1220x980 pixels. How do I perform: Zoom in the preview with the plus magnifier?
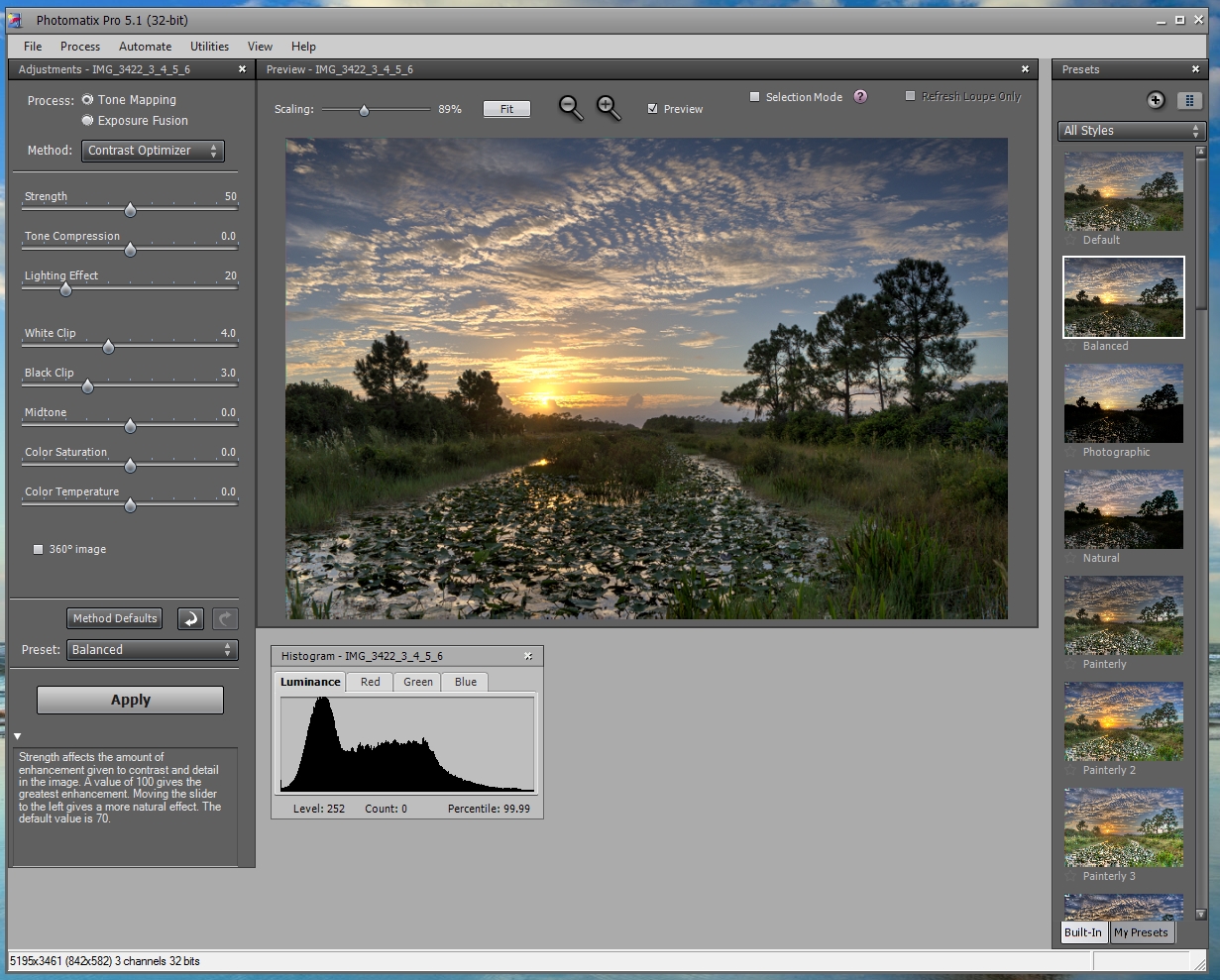click(x=609, y=108)
